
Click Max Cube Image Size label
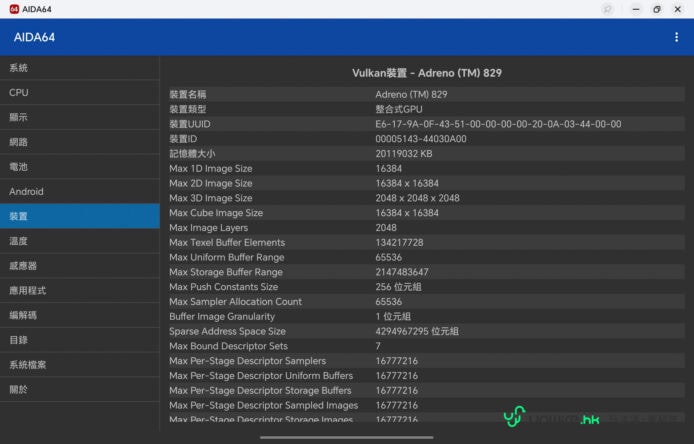[x=216, y=213]
